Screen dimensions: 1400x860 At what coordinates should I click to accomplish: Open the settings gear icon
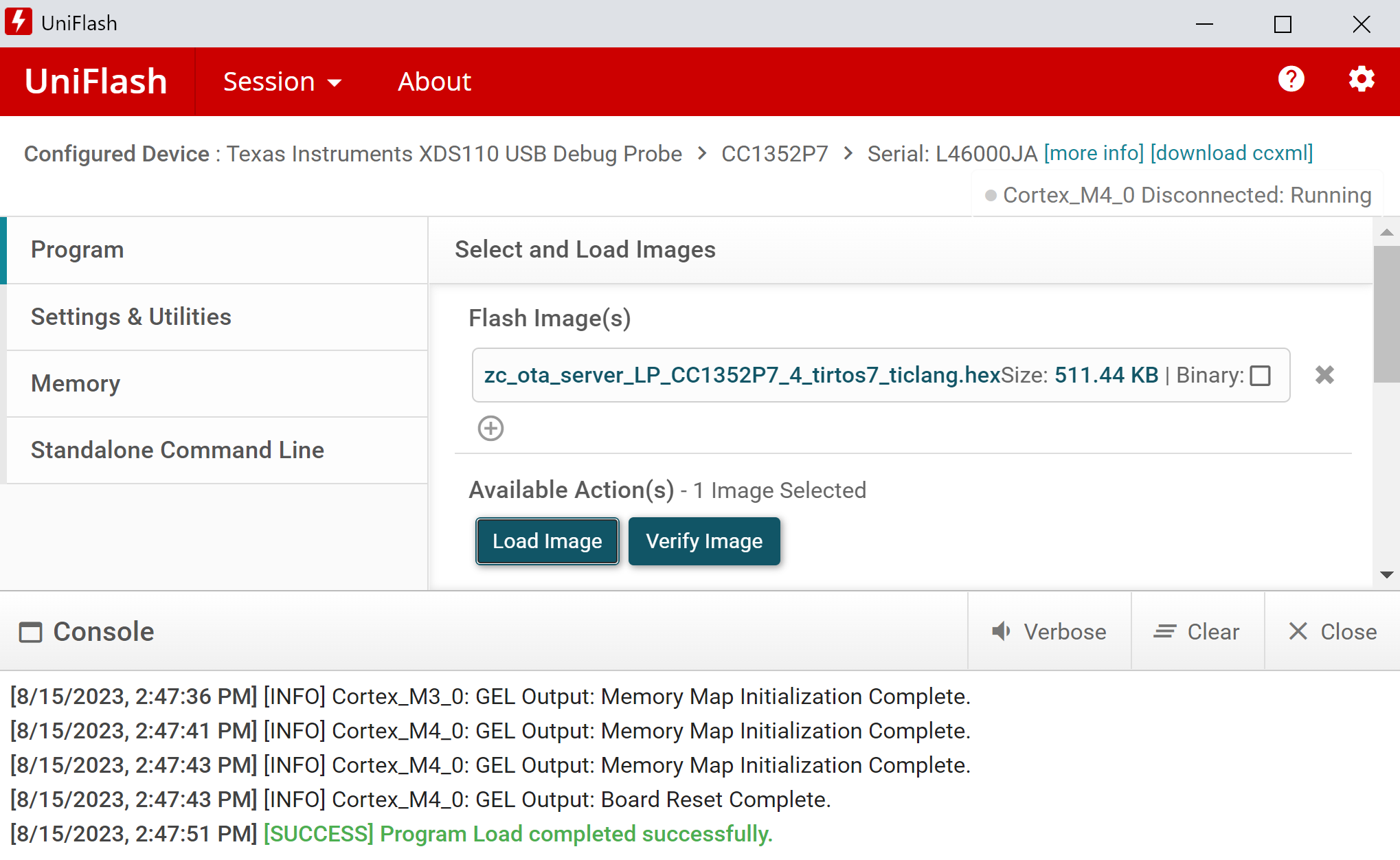(1361, 80)
